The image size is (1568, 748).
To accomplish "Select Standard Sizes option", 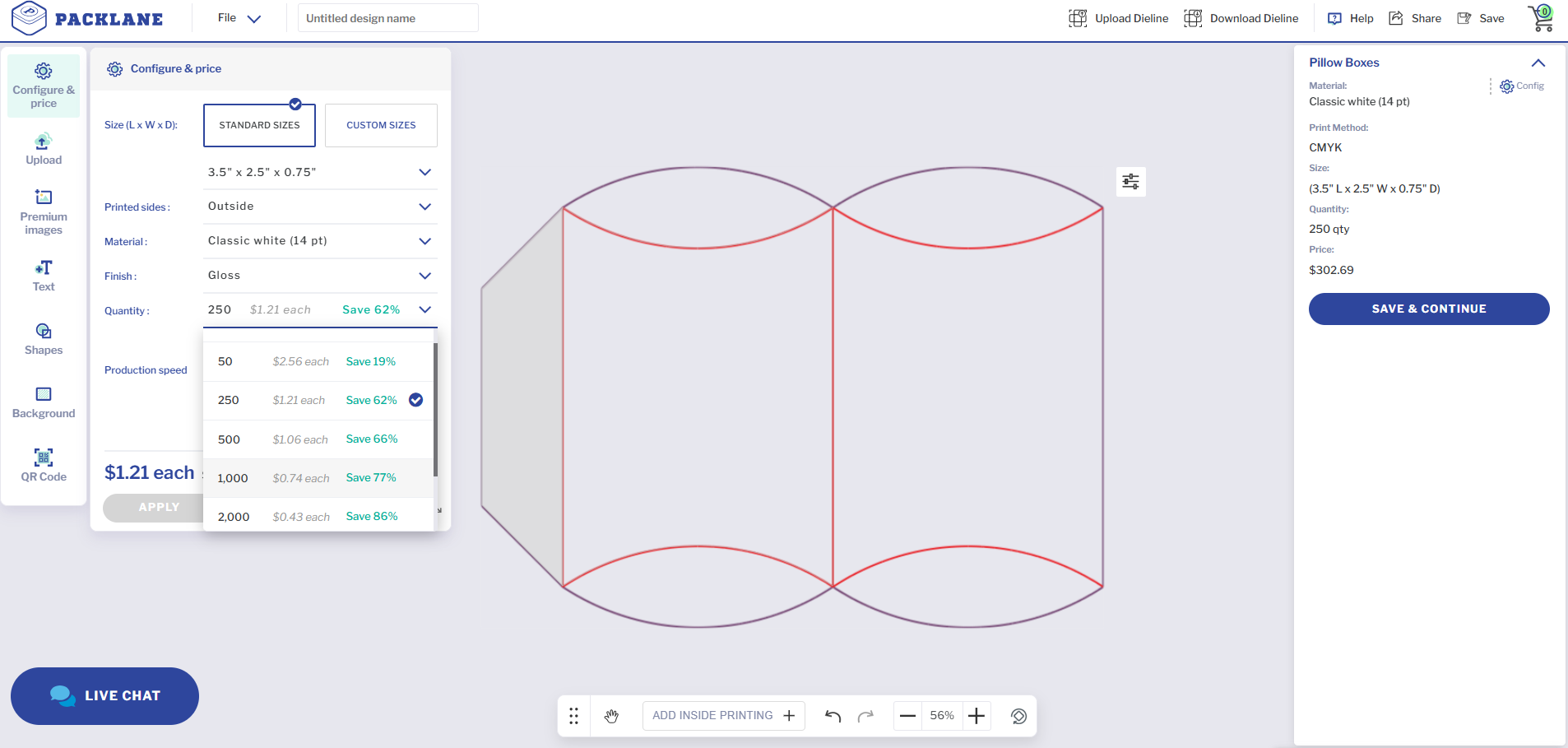I will (259, 125).
